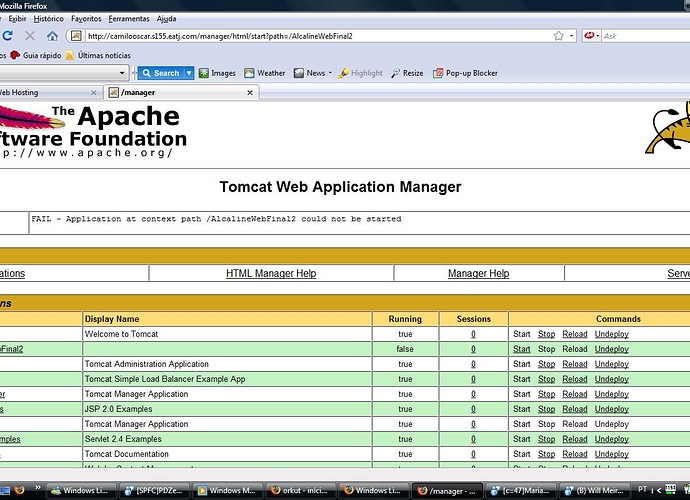The width and height of the screenshot is (690, 500).
Task: Switch to the /manager taskbar button
Action: pos(447,490)
